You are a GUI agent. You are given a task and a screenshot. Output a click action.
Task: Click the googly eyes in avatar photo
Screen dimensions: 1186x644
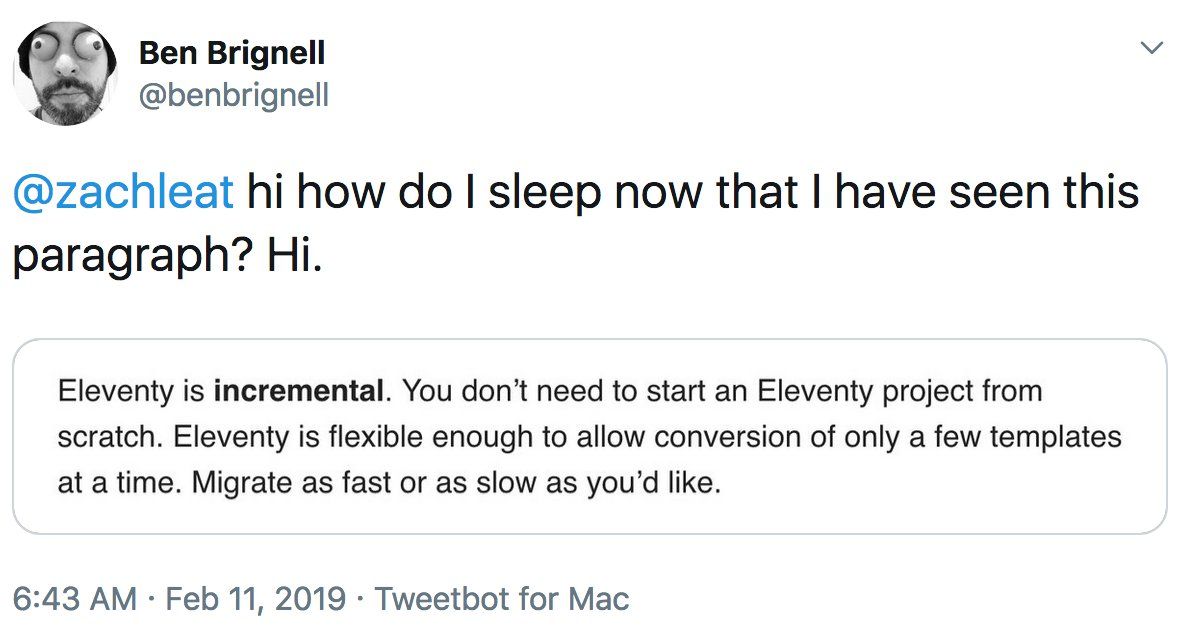[69, 48]
